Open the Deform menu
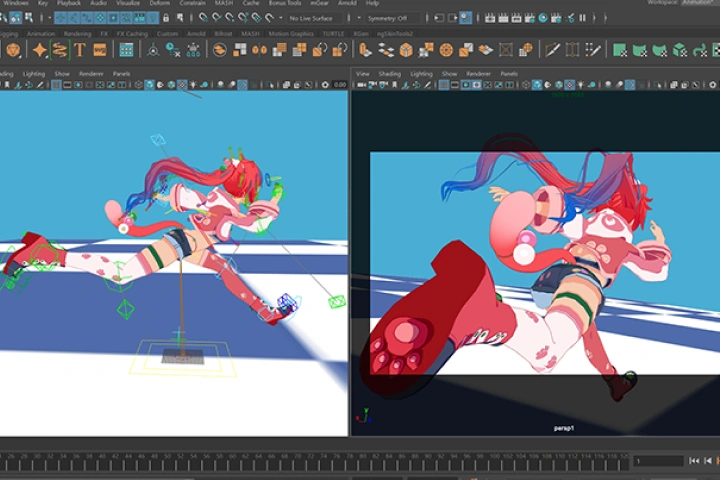The width and height of the screenshot is (720, 480). (x=159, y=3)
